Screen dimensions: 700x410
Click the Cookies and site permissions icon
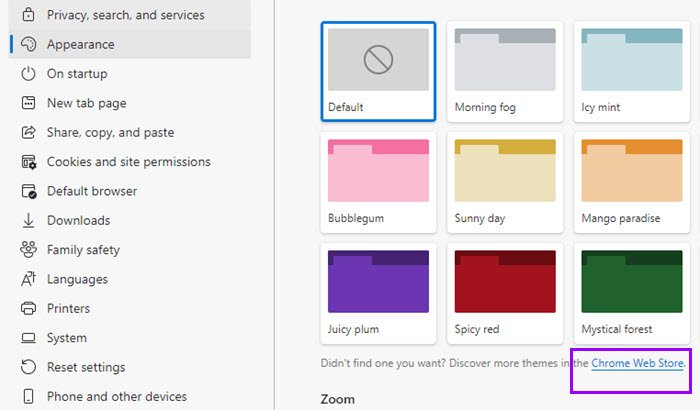[x=29, y=162]
